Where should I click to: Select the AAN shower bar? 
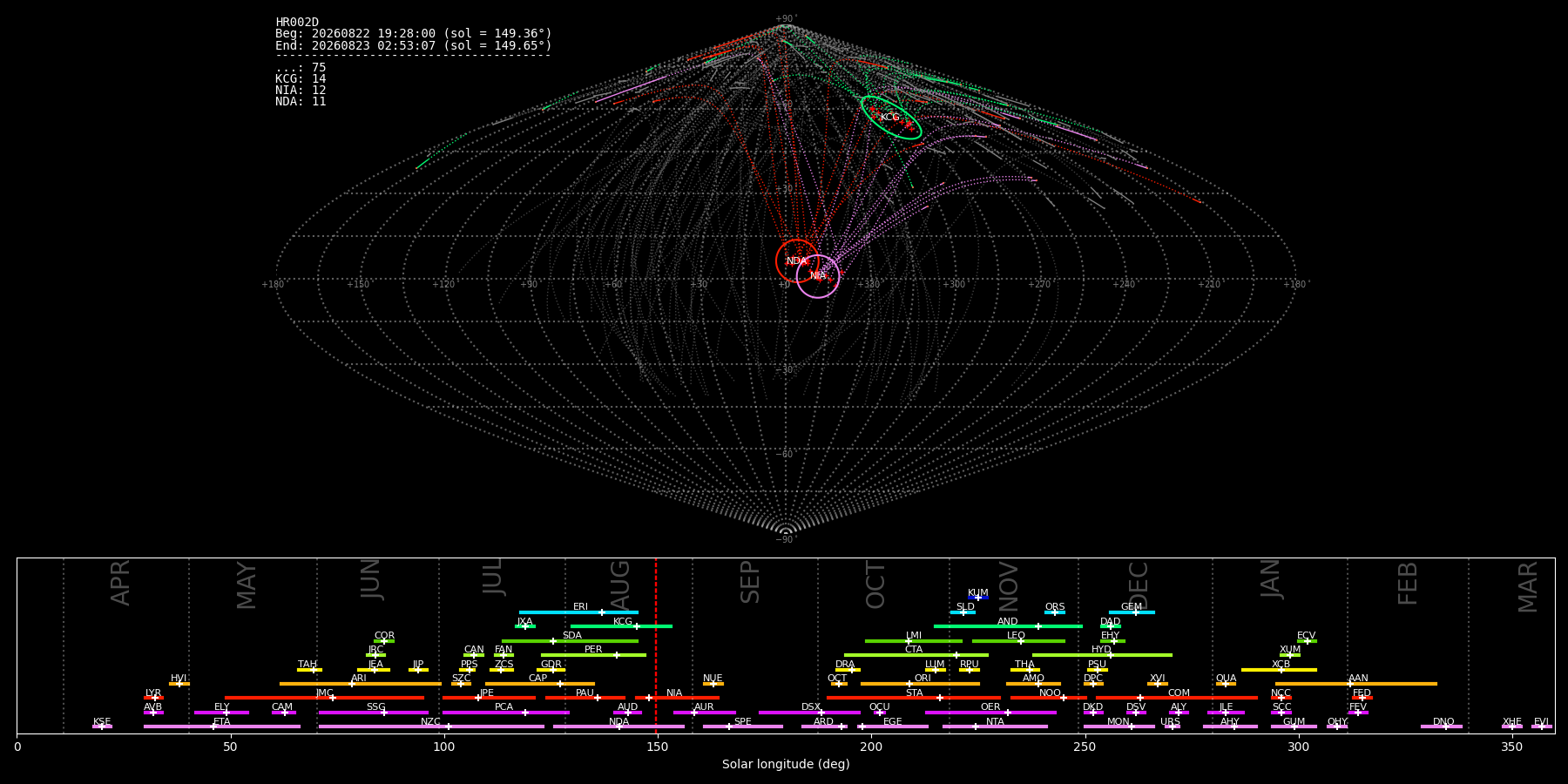tap(1356, 684)
